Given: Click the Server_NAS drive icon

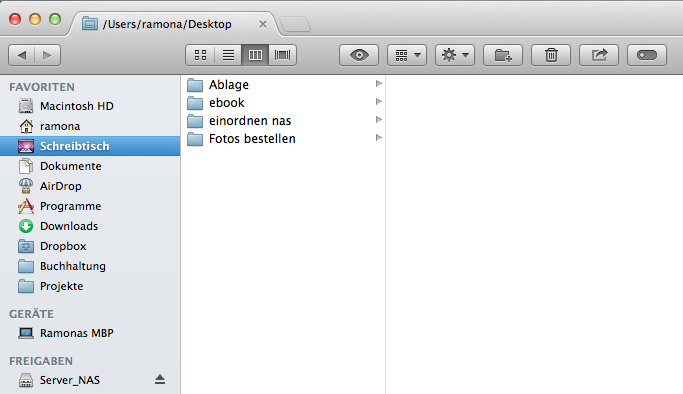Looking at the screenshot, I should tap(26, 380).
